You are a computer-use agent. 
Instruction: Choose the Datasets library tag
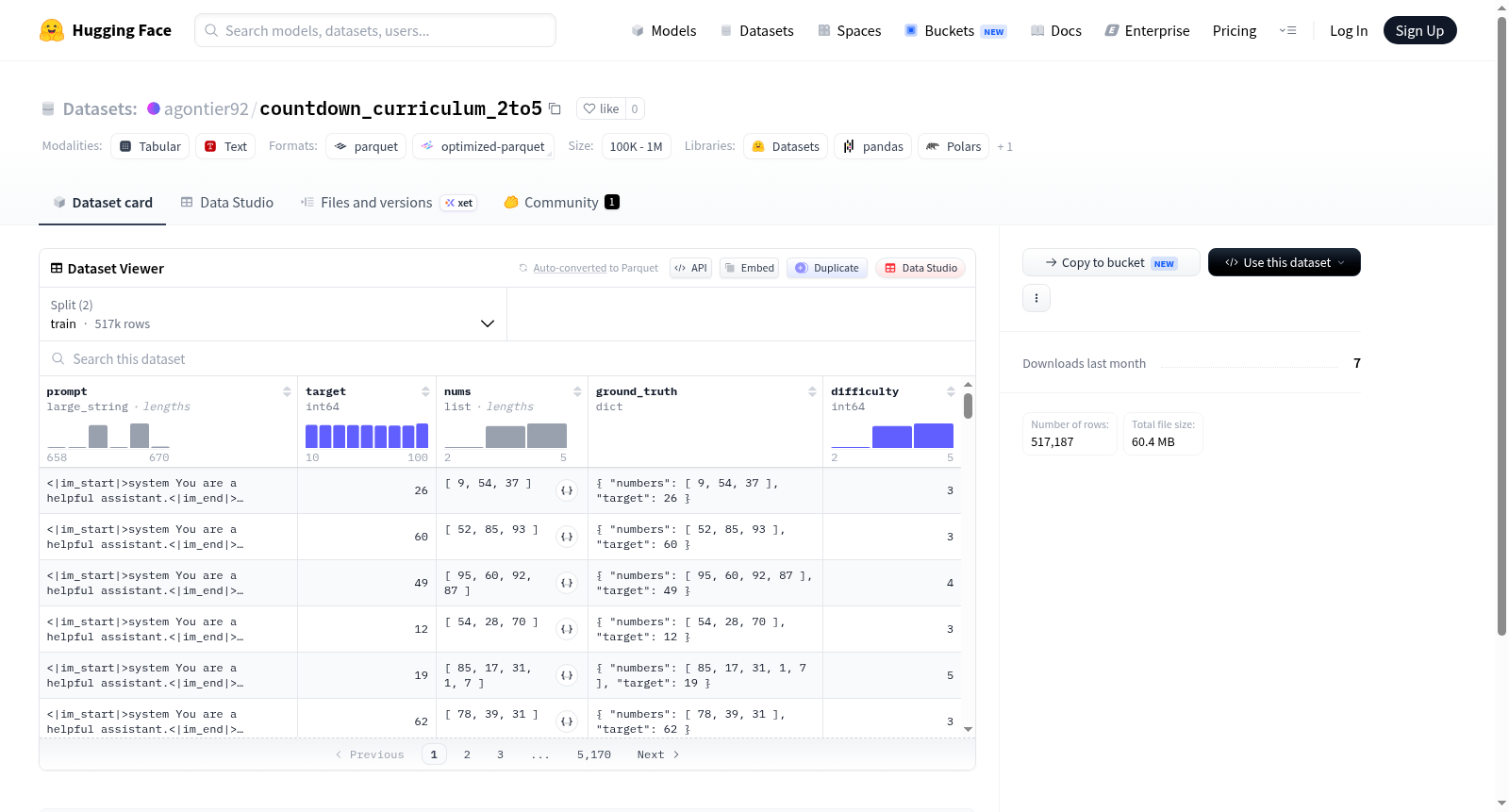pyautogui.click(x=786, y=146)
